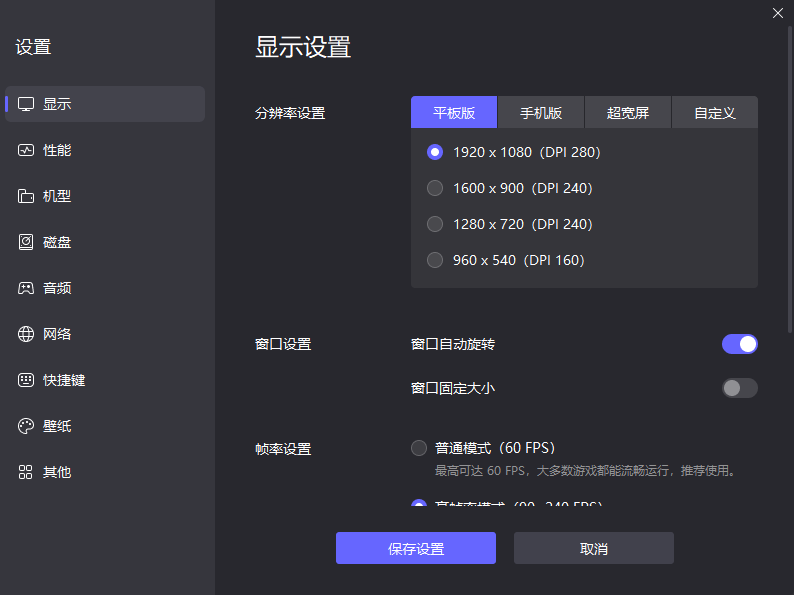Click the keyboard icon beside 快捷键
This screenshot has width=794, height=595.
(26, 380)
